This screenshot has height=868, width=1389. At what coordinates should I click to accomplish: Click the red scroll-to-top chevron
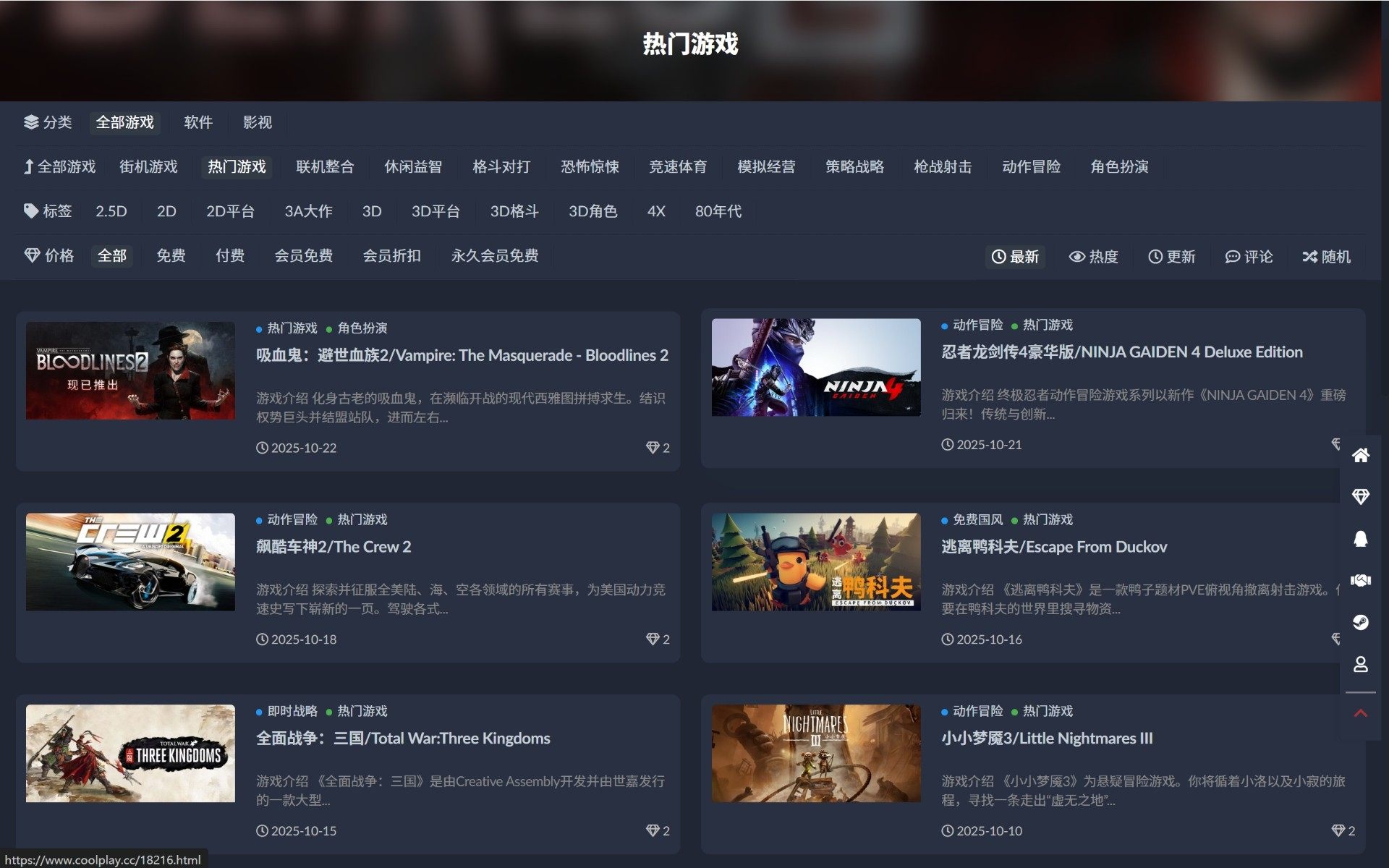[x=1360, y=713]
